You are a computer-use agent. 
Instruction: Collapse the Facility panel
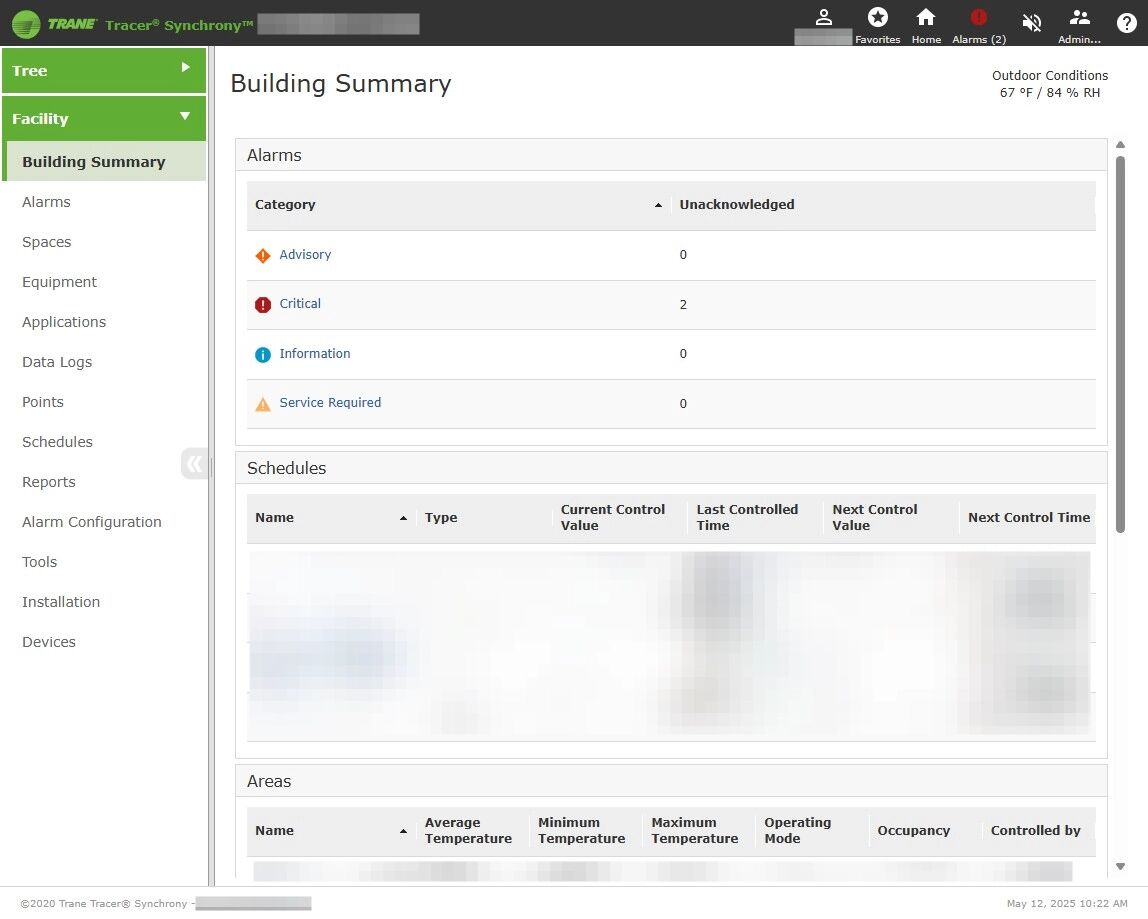(104, 119)
